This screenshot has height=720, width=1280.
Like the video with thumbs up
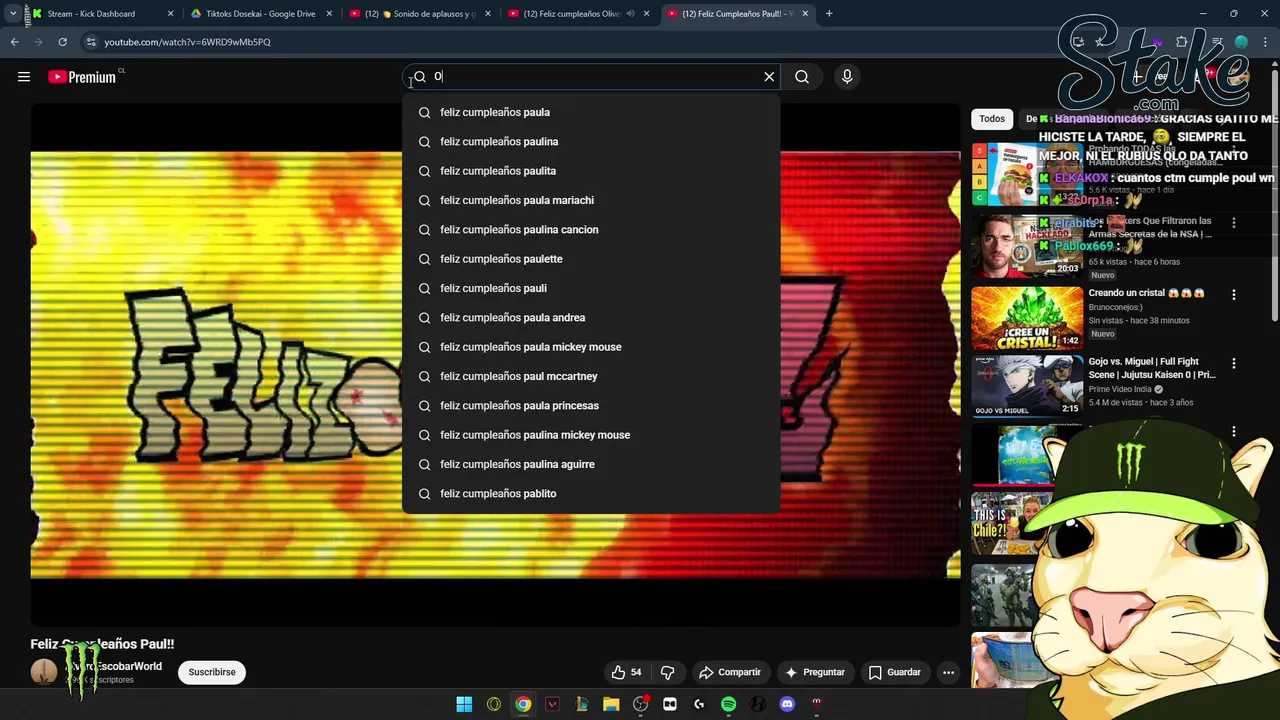(x=626, y=672)
